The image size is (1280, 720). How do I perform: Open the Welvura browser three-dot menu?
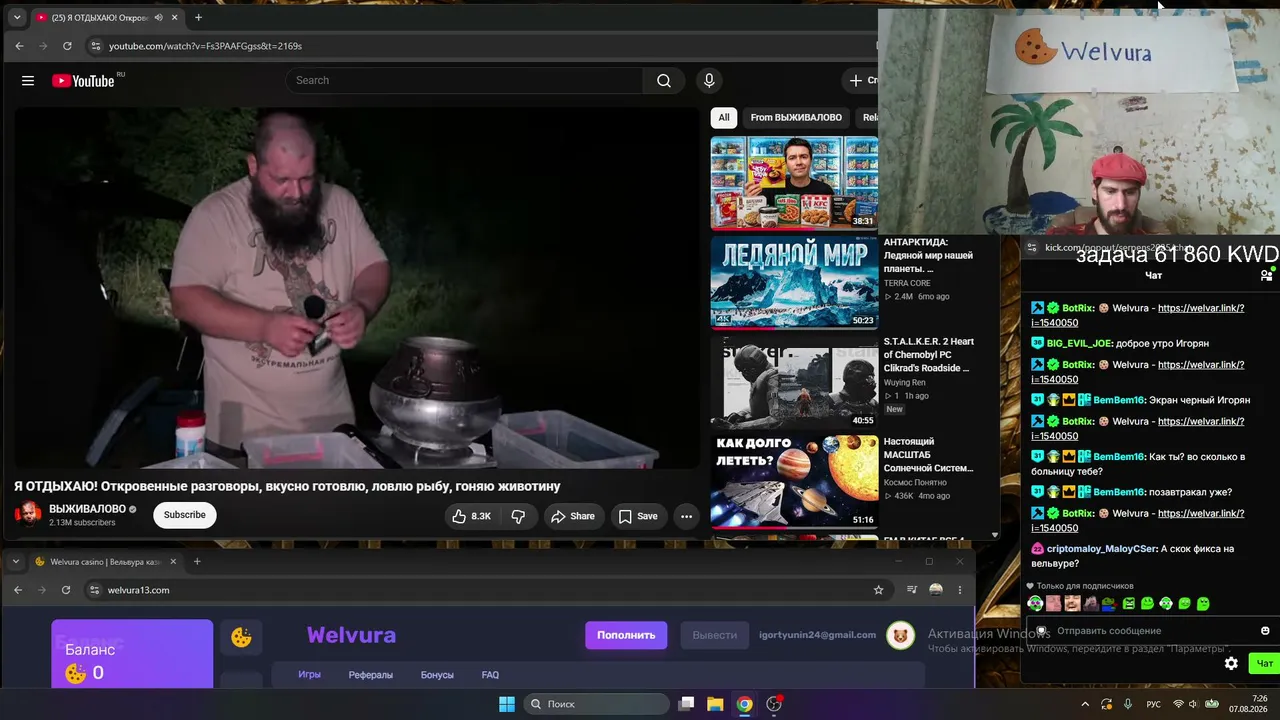click(960, 590)
